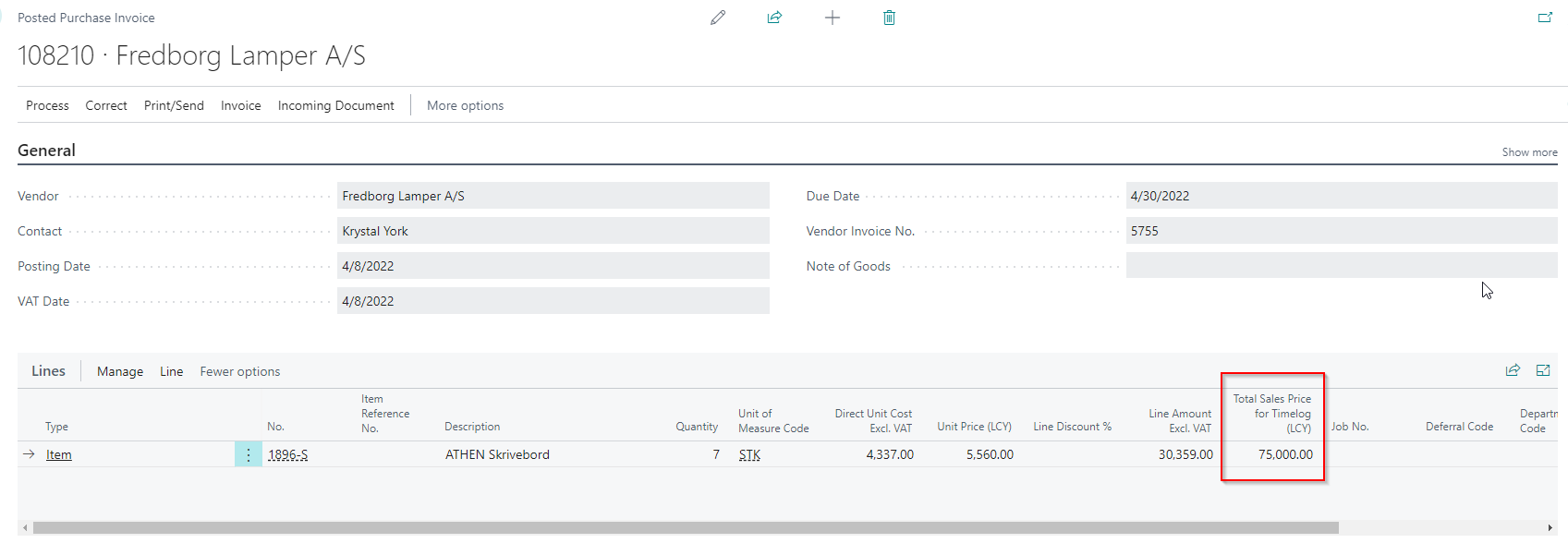Viewport: 1568px width, 555px height.
Task: Open the Process menu
Action: [x=47, y=105]
